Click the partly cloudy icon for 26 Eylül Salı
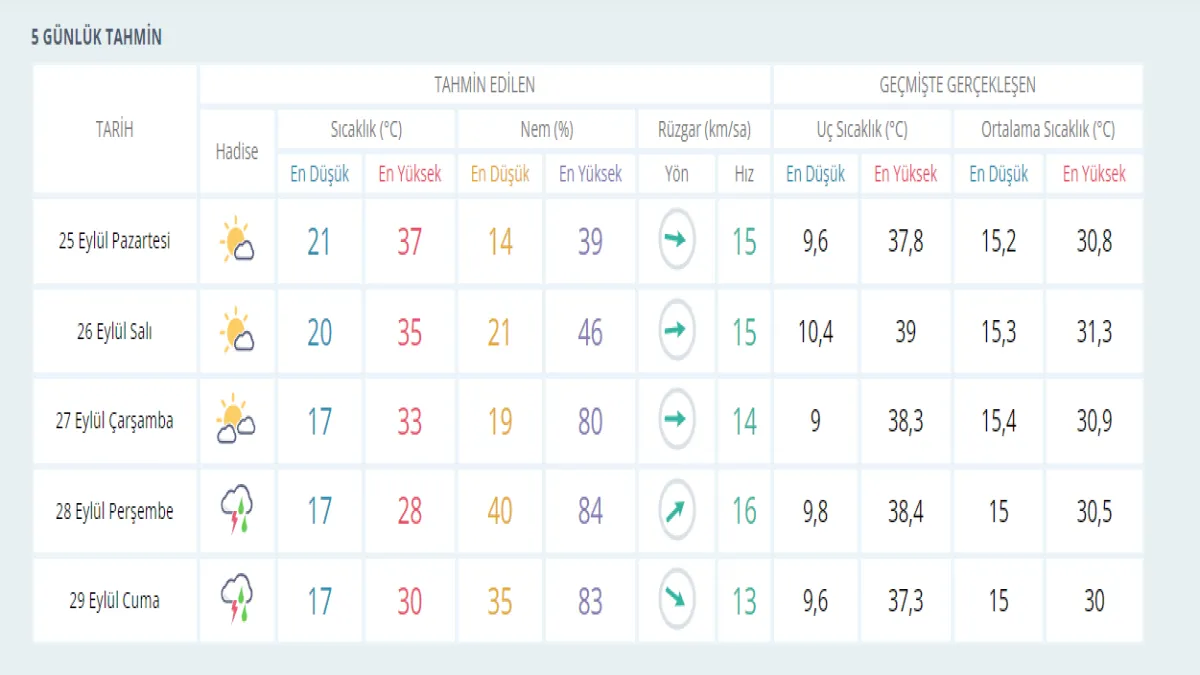The height and width of the screenshot is (675, 1200). [x=237, y=332]
